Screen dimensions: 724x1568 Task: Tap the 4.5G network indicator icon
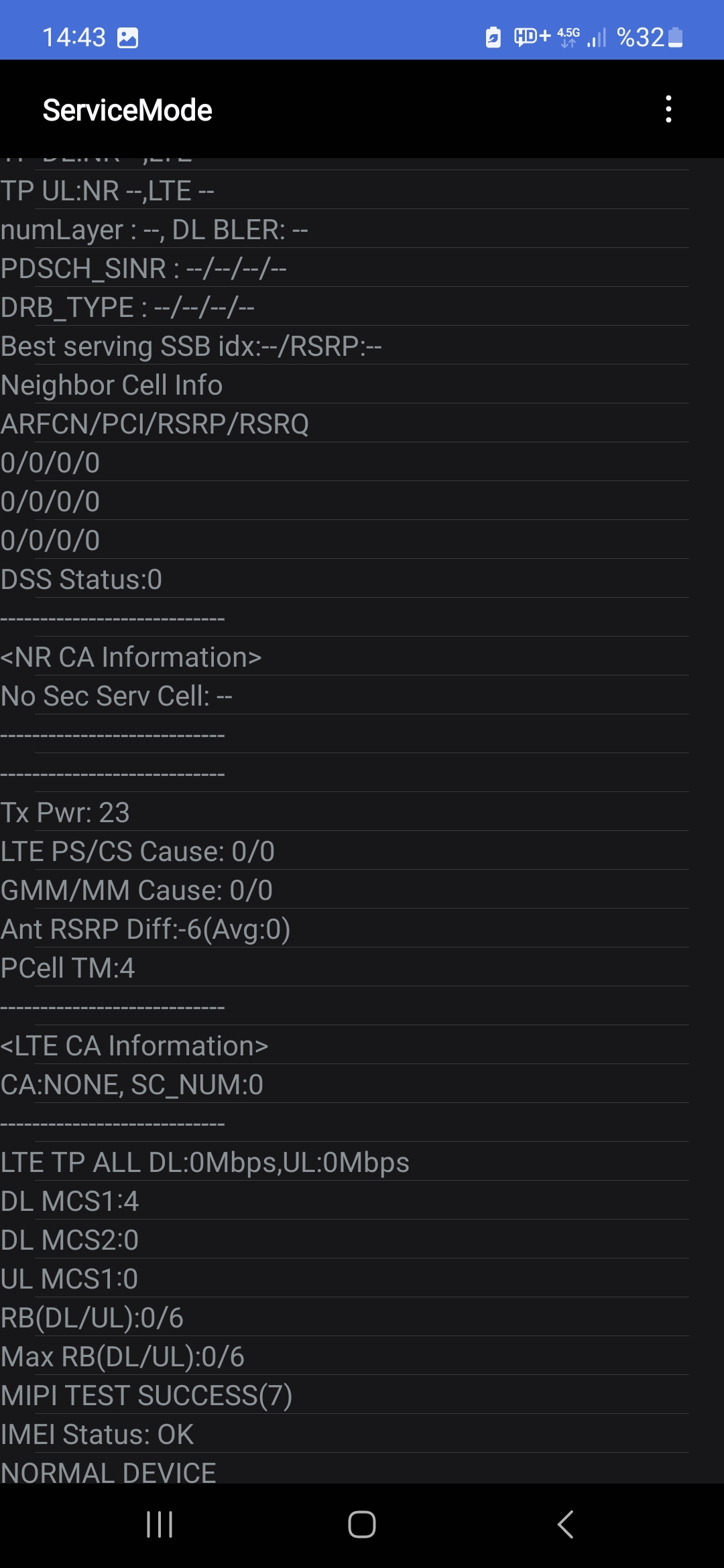point(568,37)
